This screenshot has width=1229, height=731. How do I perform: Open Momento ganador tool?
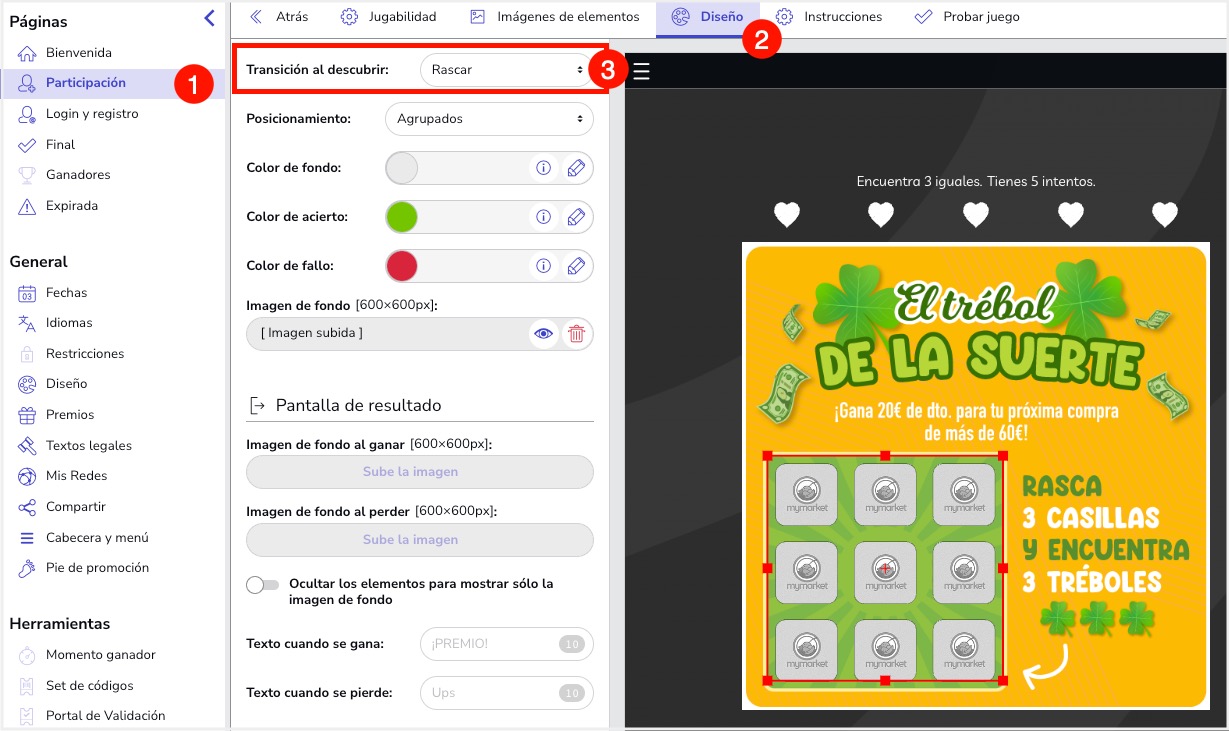(100, 655)
